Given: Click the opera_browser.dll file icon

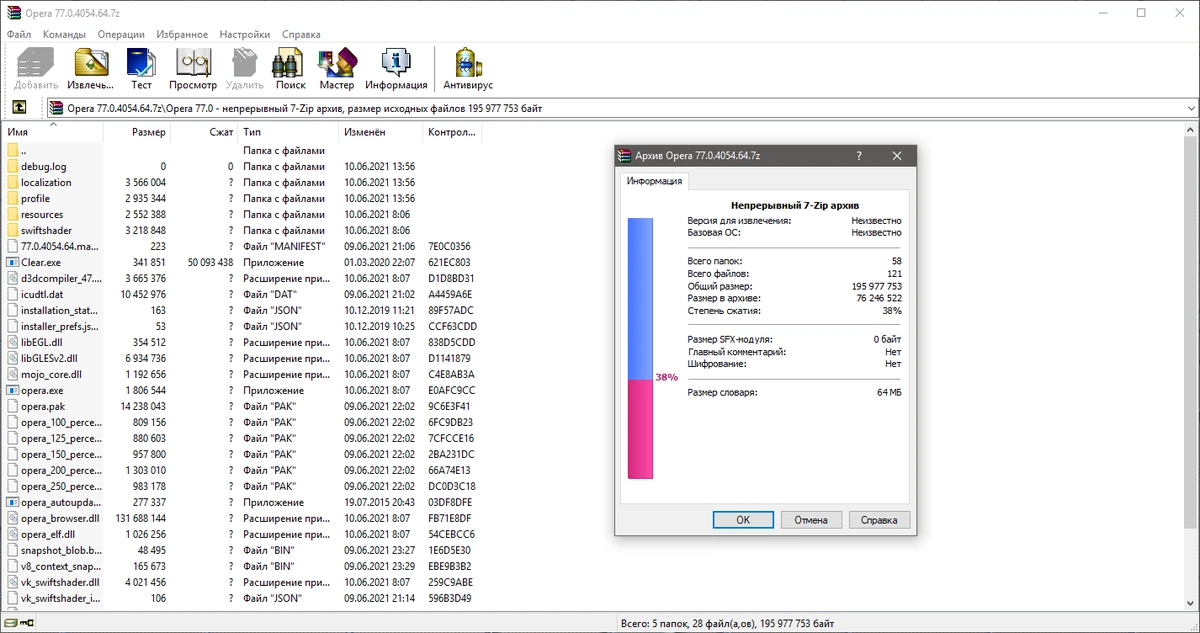Looking at the screenshot, I should [12, 518].
